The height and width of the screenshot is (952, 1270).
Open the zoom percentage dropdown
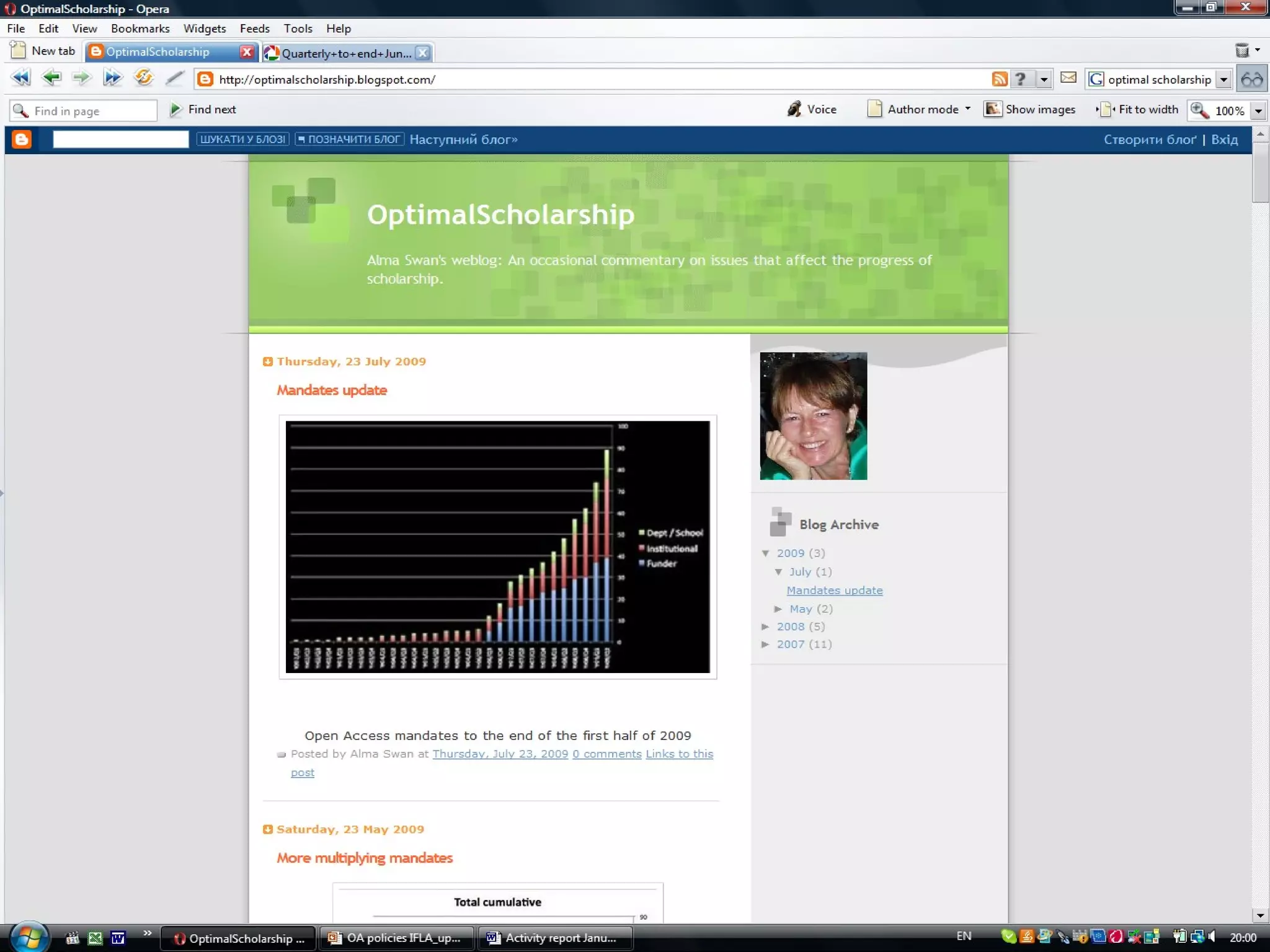coord(1258,111)
